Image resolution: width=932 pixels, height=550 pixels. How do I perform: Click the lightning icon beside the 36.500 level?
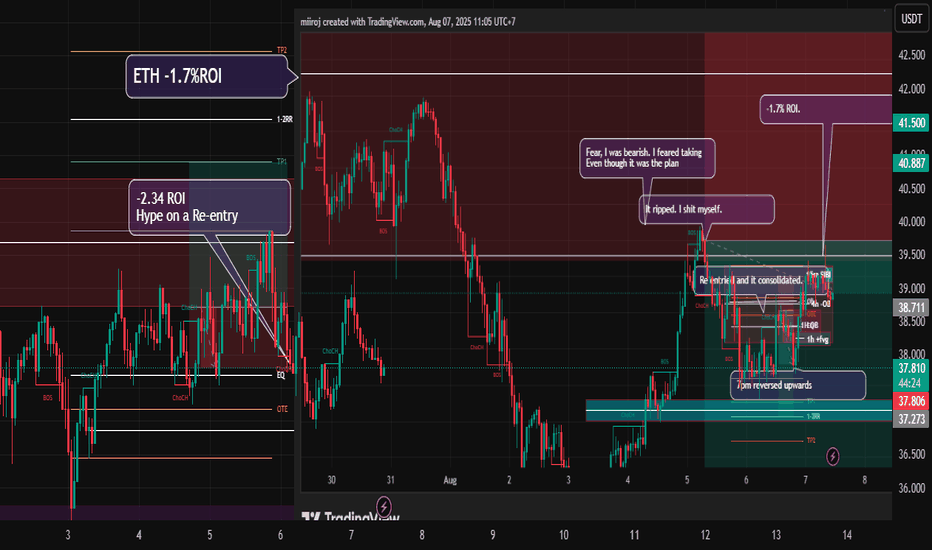[833, 456]
